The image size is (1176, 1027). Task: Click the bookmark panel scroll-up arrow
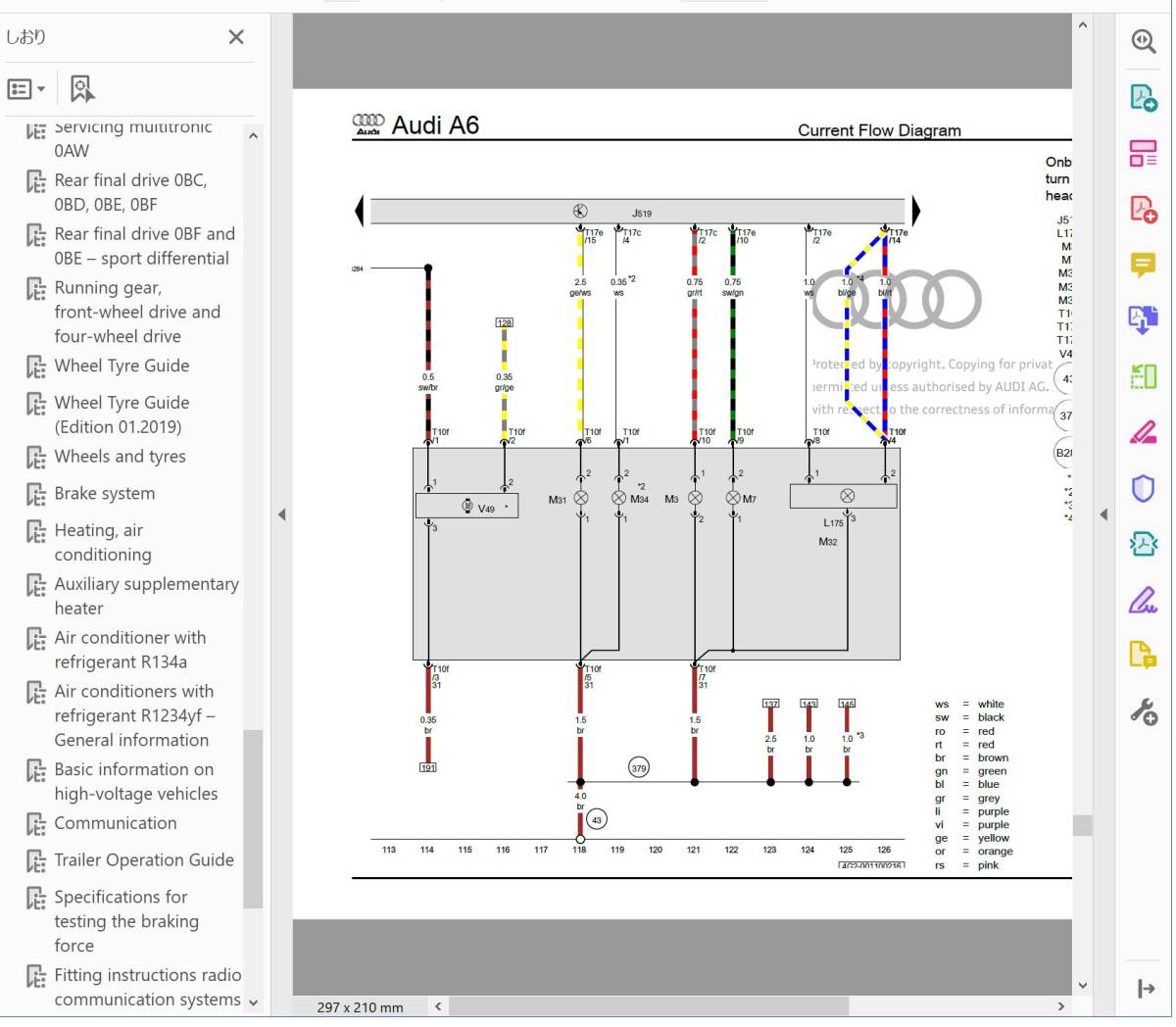point(253,136)
